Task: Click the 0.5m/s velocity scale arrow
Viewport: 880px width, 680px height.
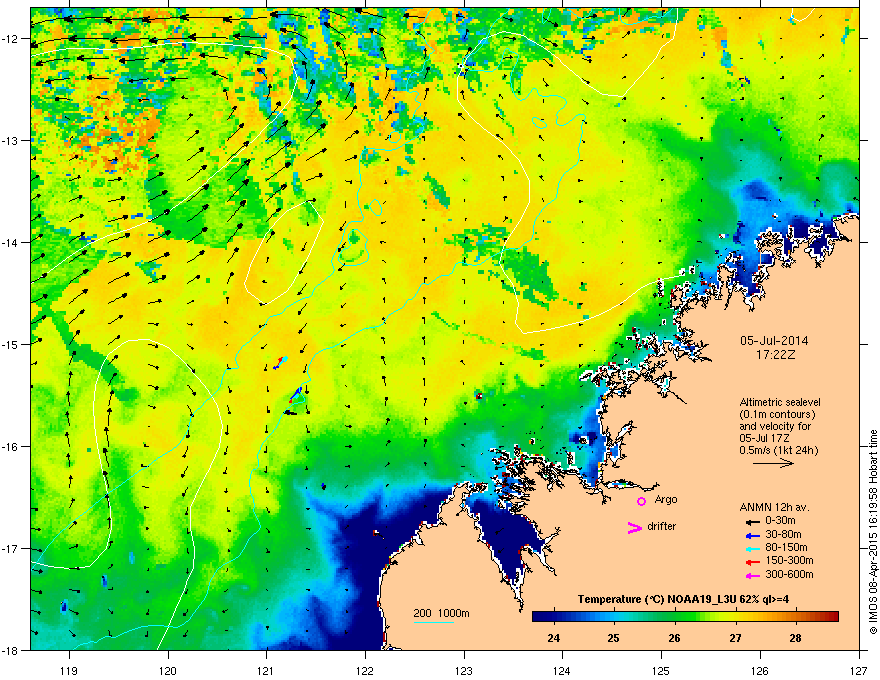Action: point(773,463)
